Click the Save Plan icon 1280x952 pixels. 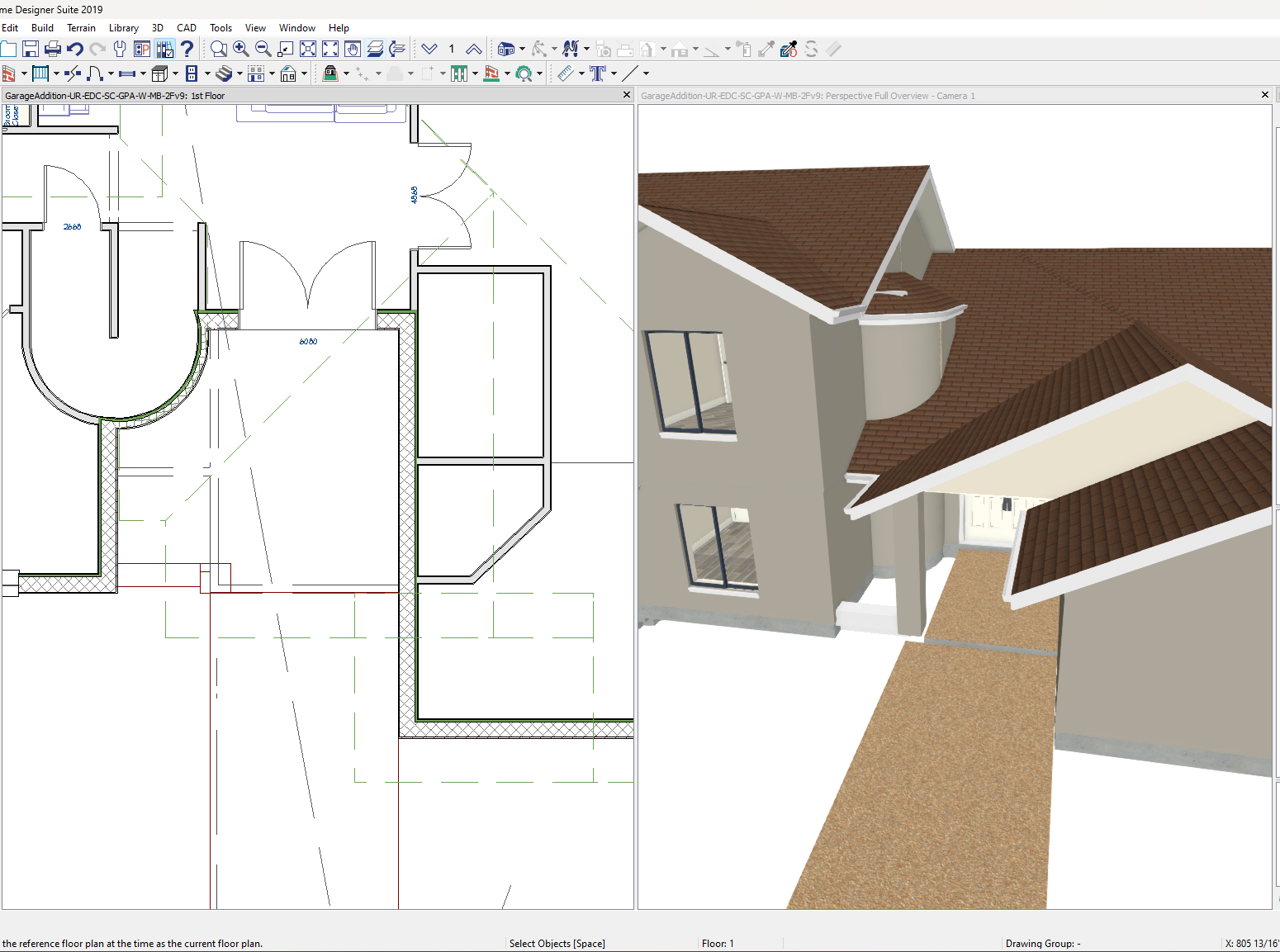point(31,50)
